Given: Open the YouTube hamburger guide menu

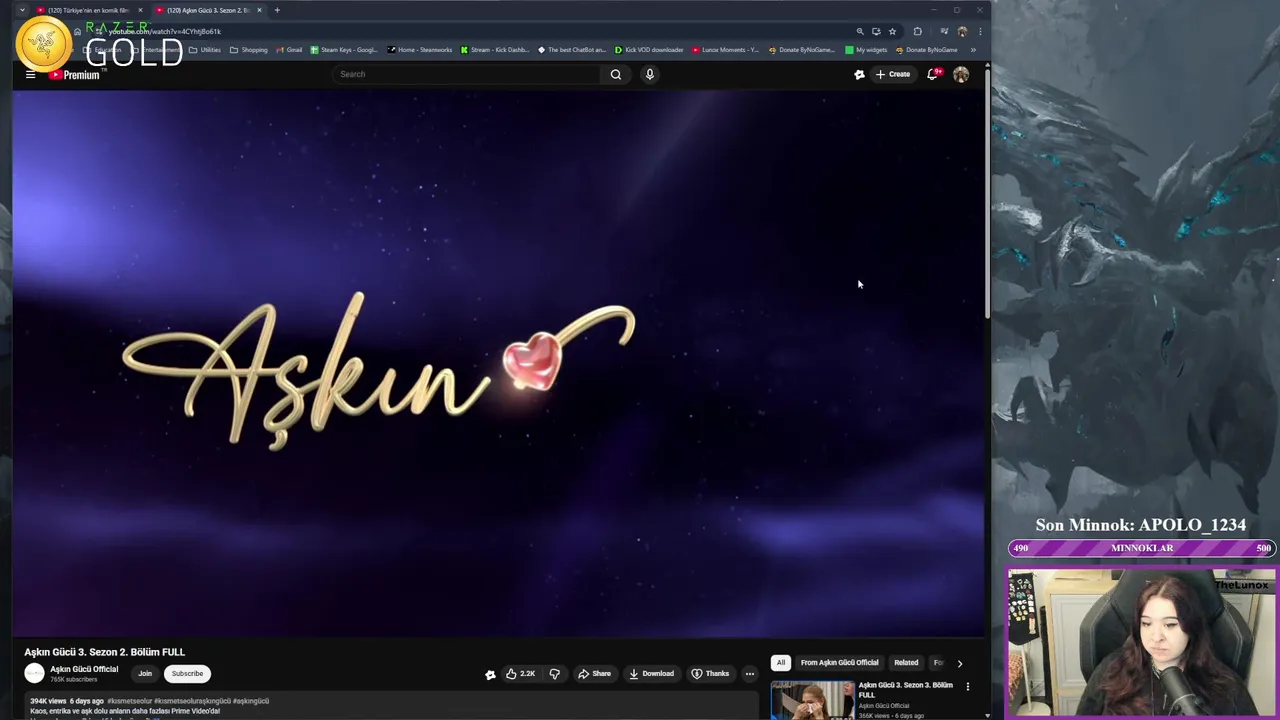Looking at the screenshot, I should [30, 74].
